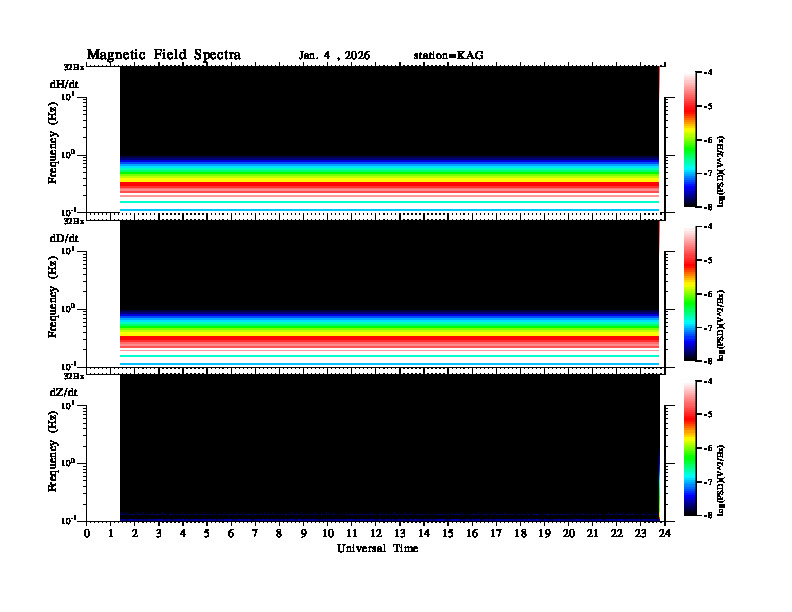Click the 10^1 frequency tick of the dD/dt panel

(x=68, y=250)
